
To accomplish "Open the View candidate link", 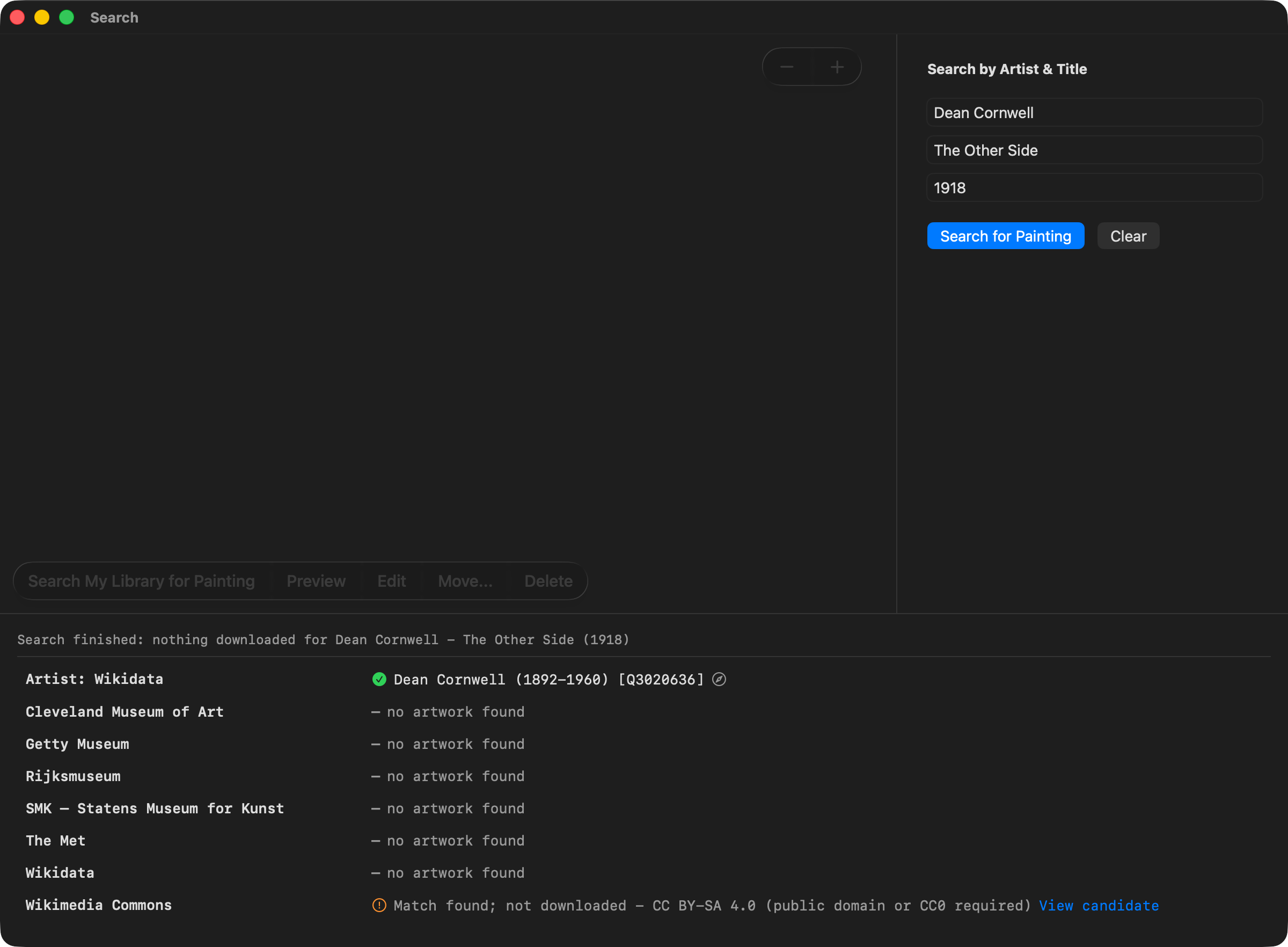I will coord(1099,905).
